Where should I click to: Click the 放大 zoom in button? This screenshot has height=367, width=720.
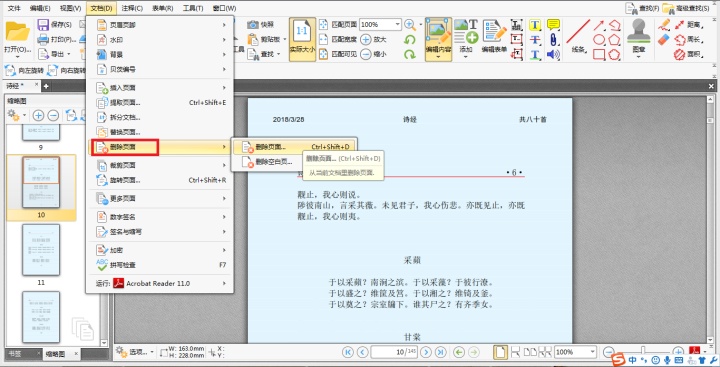pyautogui.click(x=373, y=40)
